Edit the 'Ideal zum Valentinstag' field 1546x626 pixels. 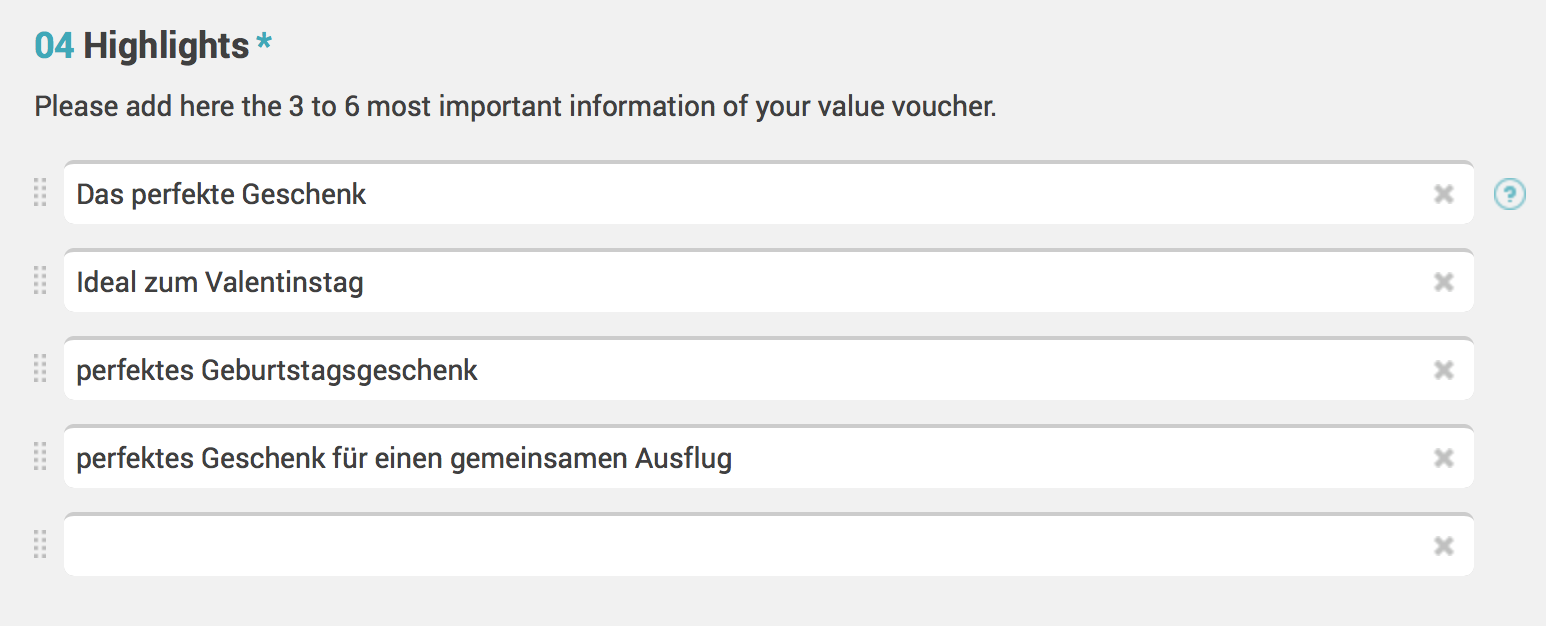(768, 281)
